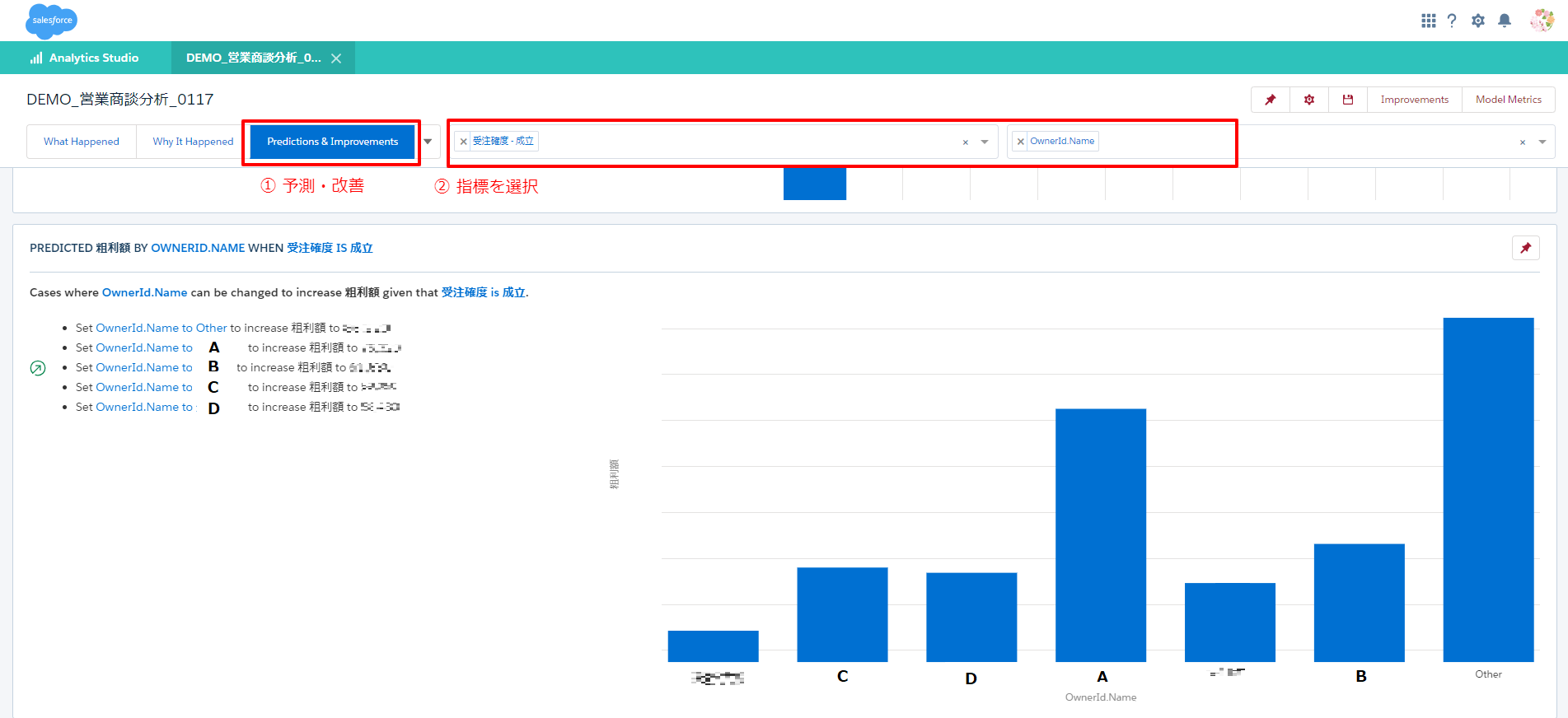Click the Other bar in the chart

(1488, 489)
